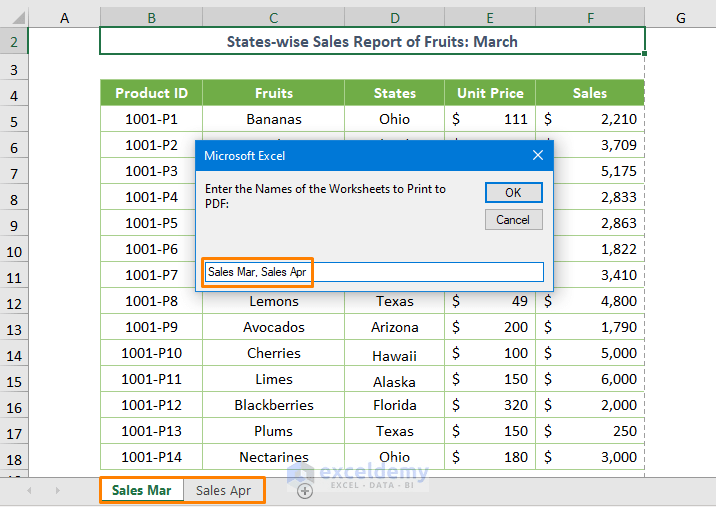
Task: Click the 'Unit Price' header cell
Action: tap(490, 93)
